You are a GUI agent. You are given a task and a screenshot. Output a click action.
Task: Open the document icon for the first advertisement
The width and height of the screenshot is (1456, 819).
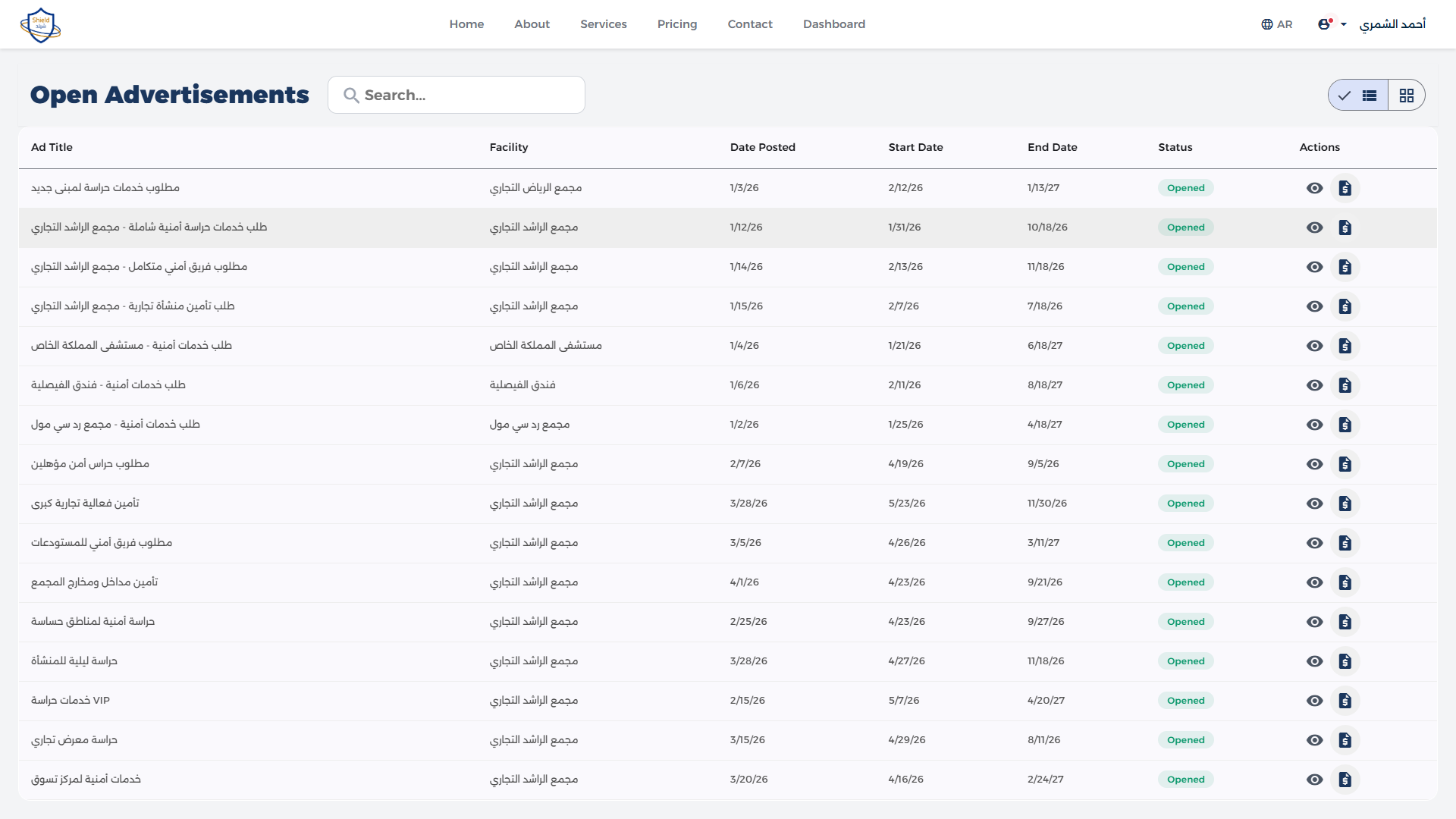pos(1346,187)
